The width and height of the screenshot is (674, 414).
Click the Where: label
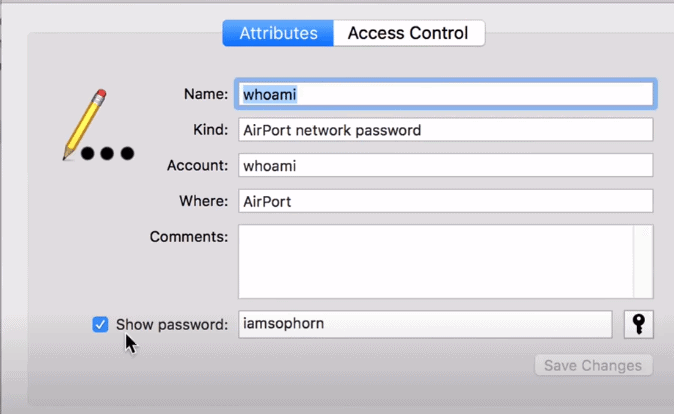(x=204, y=201)
